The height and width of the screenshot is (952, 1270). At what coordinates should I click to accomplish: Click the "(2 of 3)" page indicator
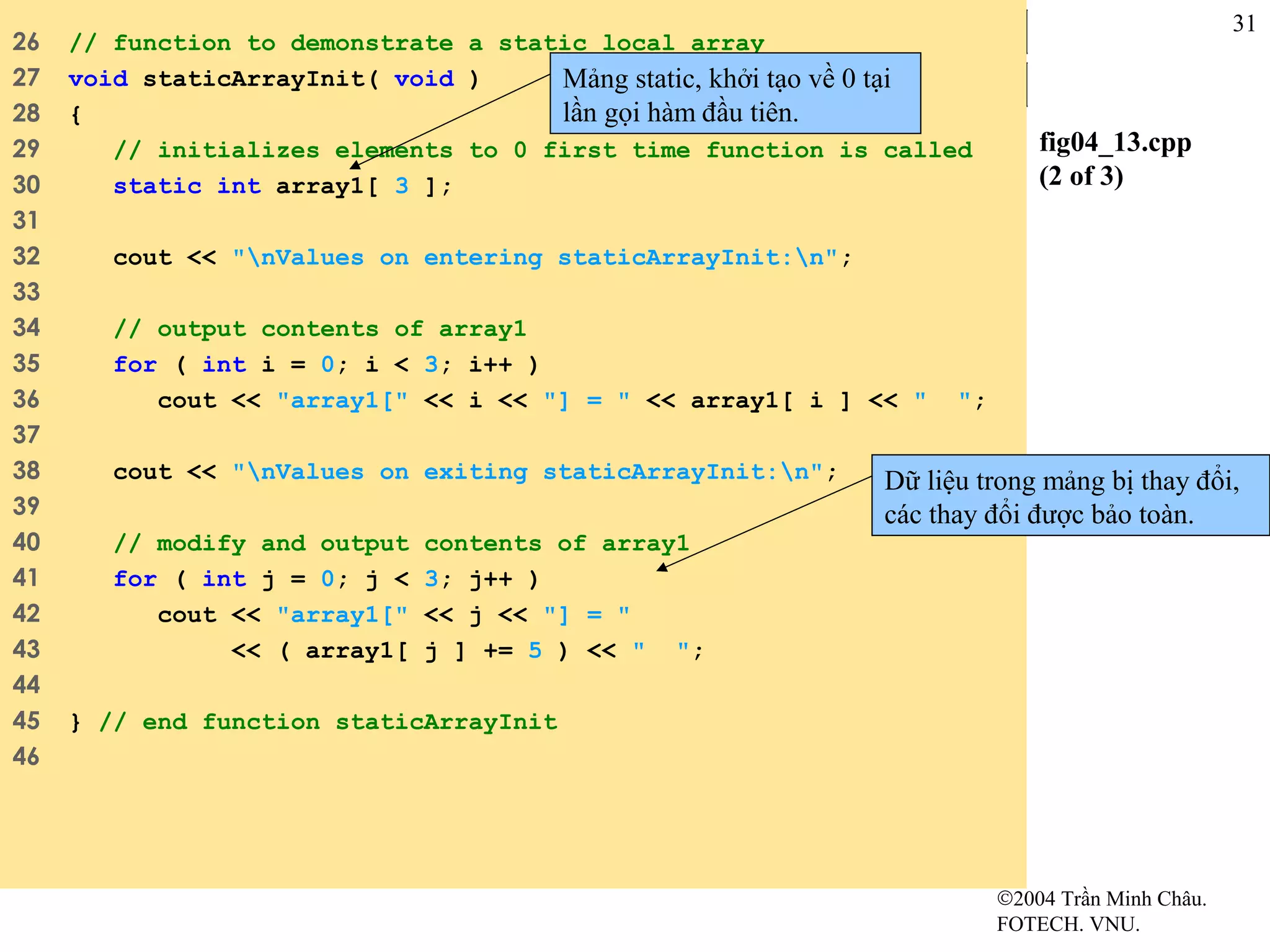(x=1081, y=177)
